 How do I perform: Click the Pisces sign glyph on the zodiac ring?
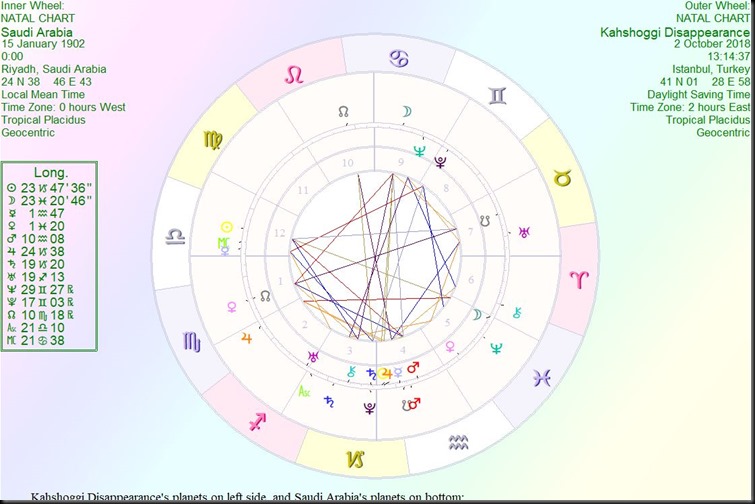[542, 378]
